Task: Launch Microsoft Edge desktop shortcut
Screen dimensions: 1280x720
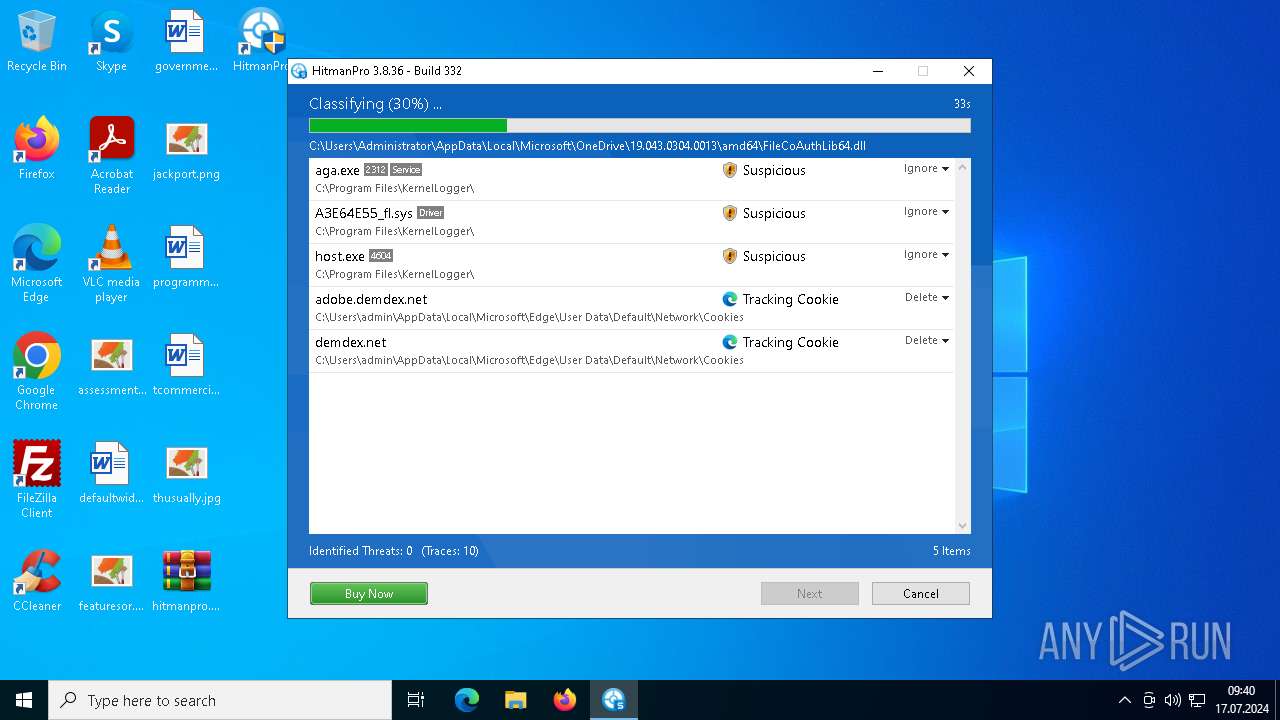Action: point(37,264)
